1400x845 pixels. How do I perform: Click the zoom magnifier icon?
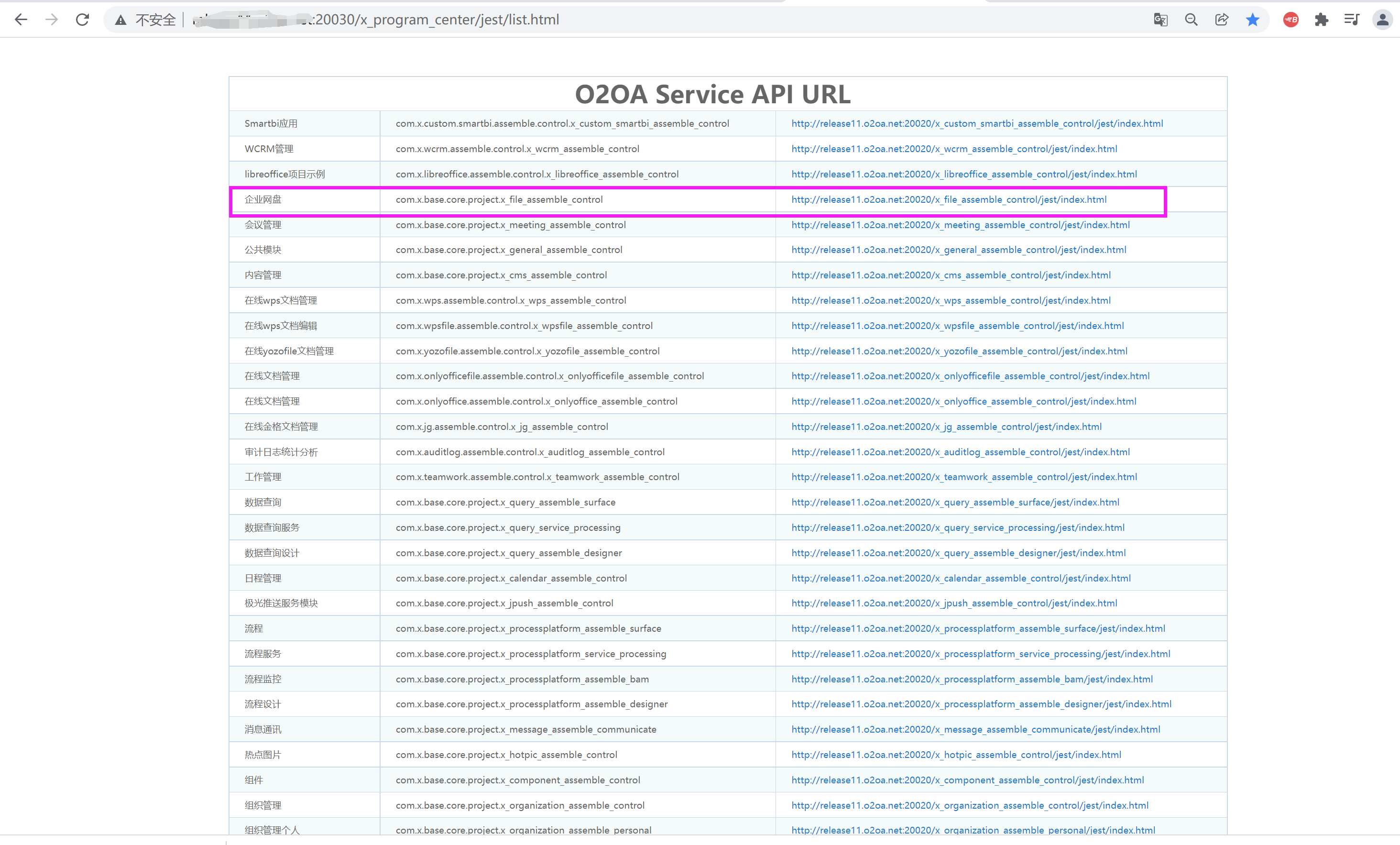(x=1191, y=20)
